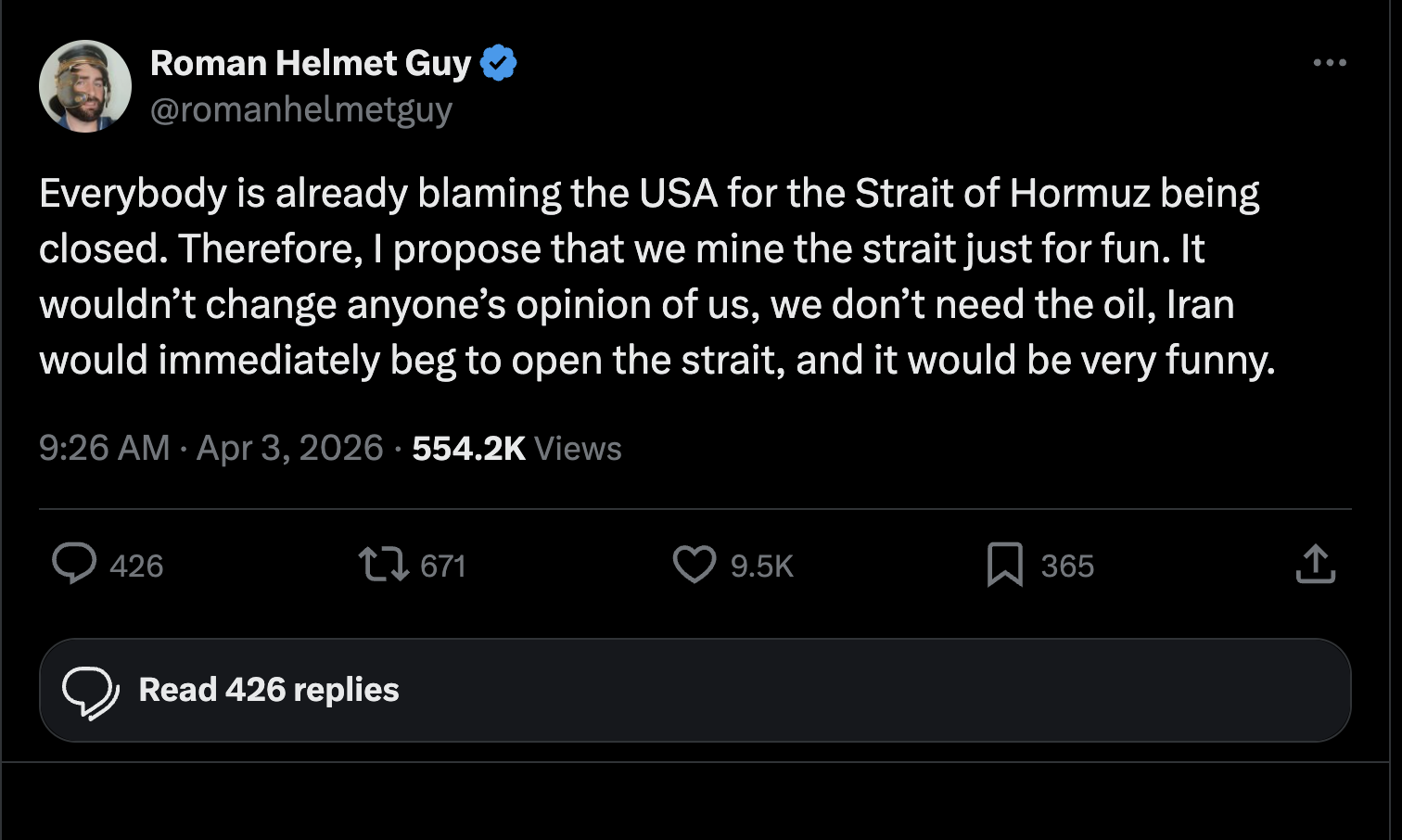
Task: Click the Apr 3, 2026 date
Action: (290, 449)
